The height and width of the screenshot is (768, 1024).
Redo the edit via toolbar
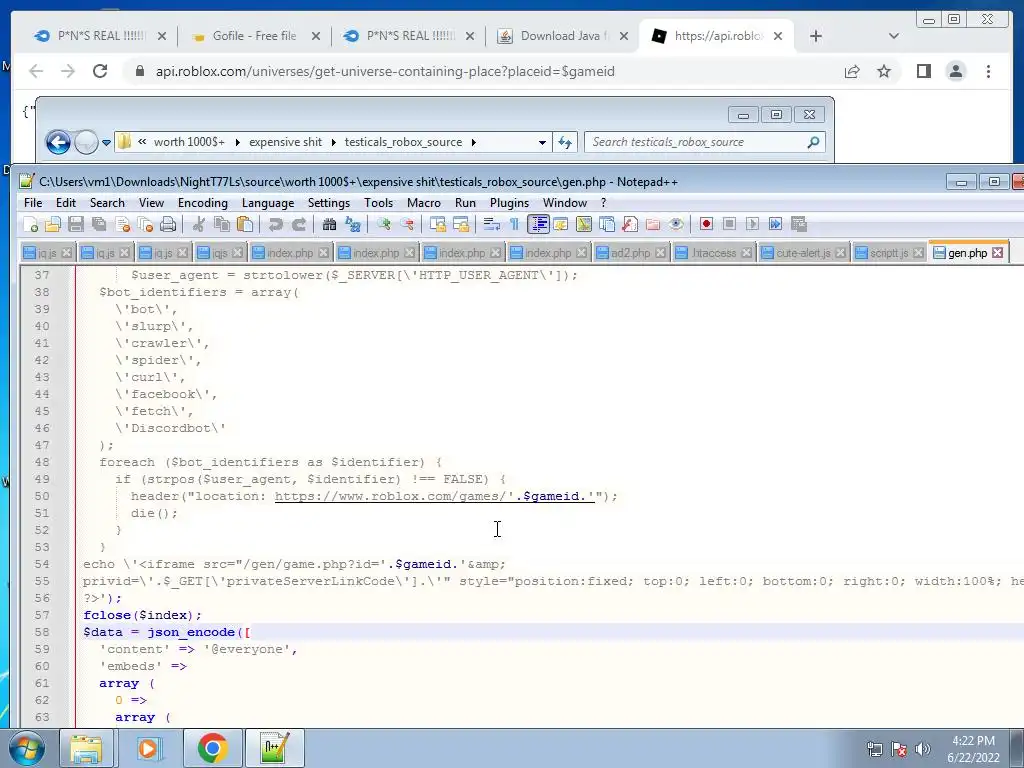point(298,225)
